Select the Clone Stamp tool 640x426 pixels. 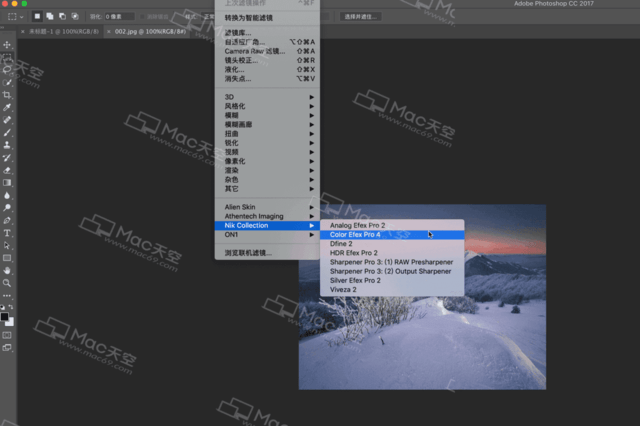[7, 145]
